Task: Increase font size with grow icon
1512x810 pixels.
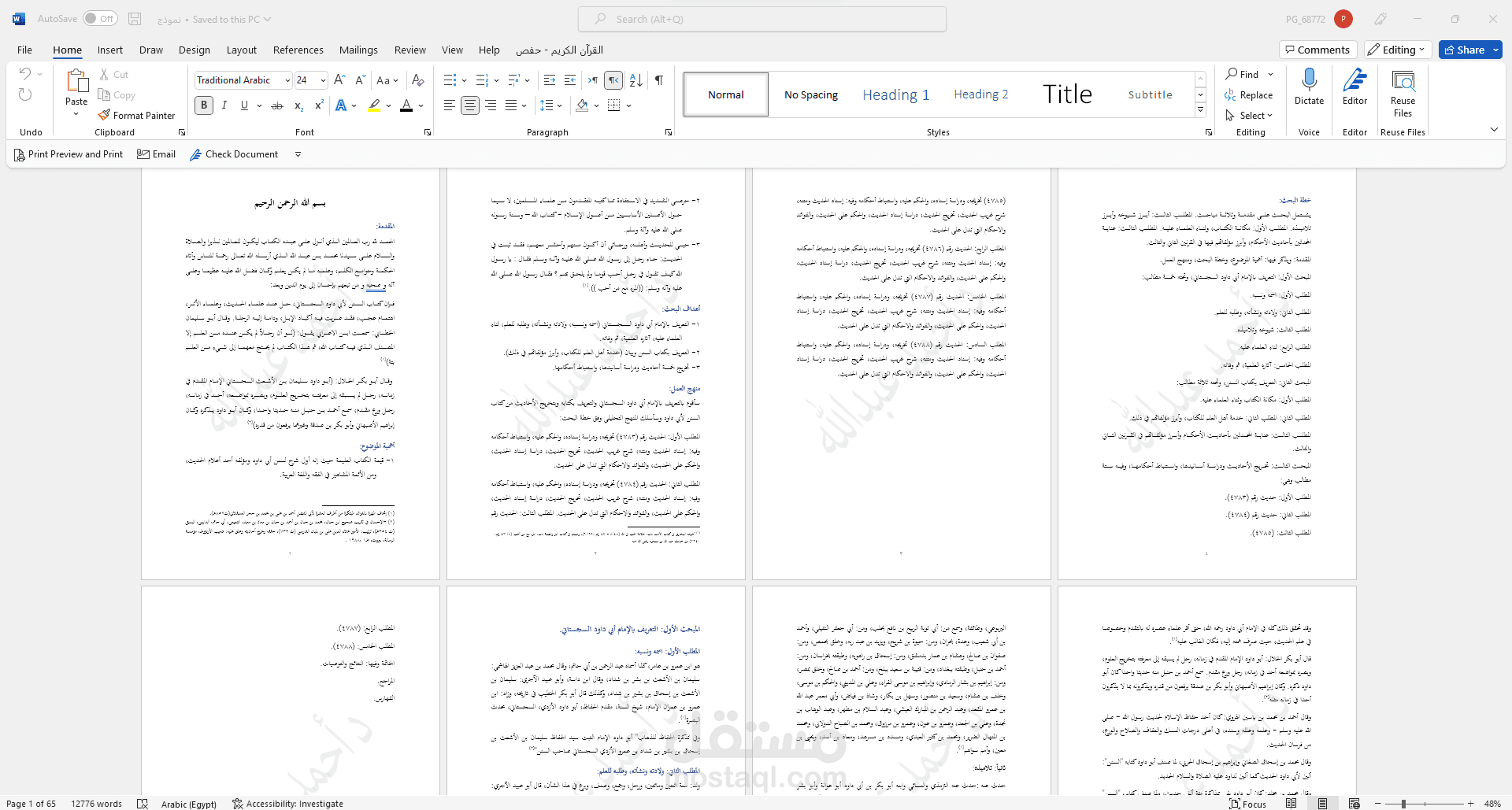Action: pos(339,80)
